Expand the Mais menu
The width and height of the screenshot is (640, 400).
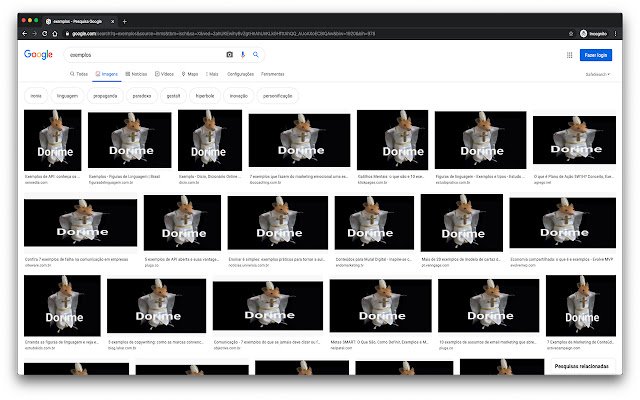212,74
